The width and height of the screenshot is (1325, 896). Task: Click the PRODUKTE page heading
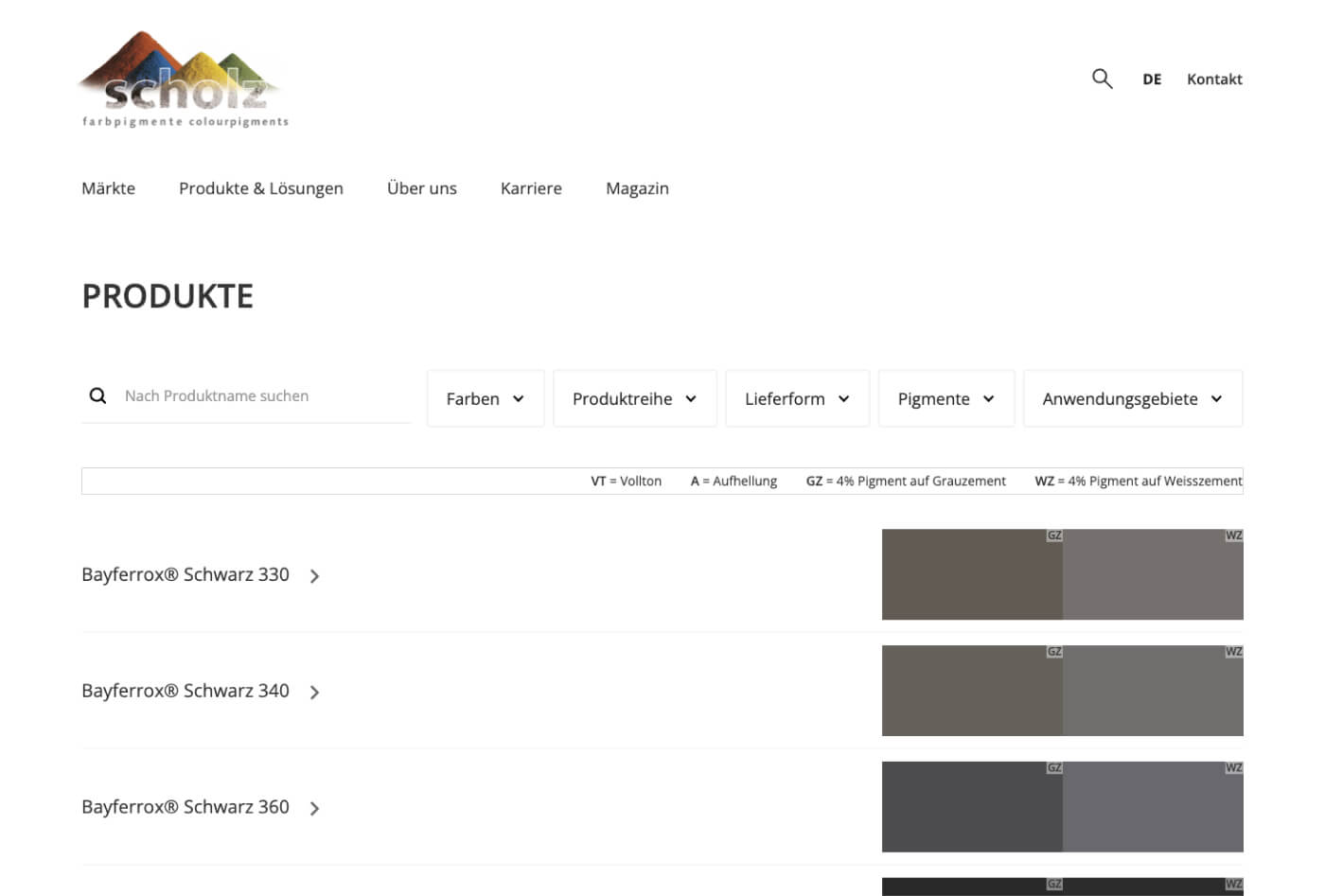[x=168, y=296]
